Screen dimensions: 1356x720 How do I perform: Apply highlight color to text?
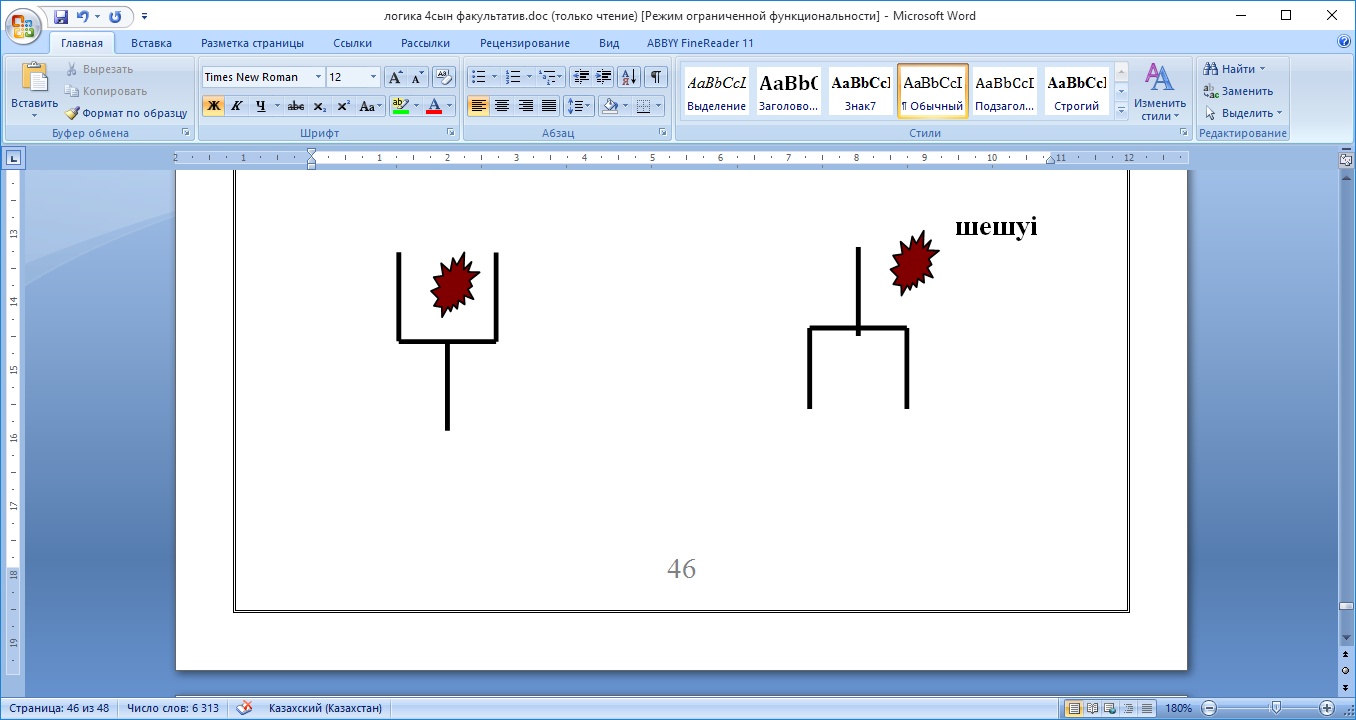coord(400,106)
